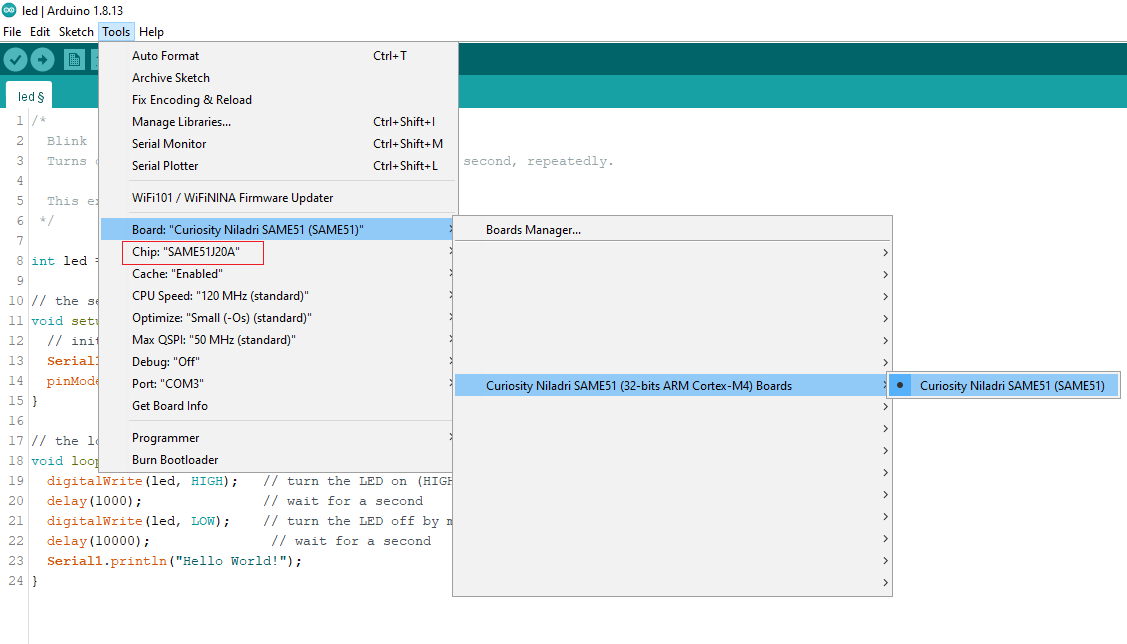The height and width of the screenshot is (644, 1127).
Task: Open the Sketch menu
Action: 76,32
